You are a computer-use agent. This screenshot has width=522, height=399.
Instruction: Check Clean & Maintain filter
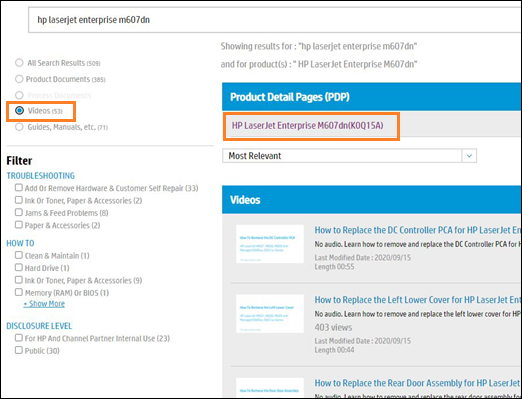tap(19, 255)
